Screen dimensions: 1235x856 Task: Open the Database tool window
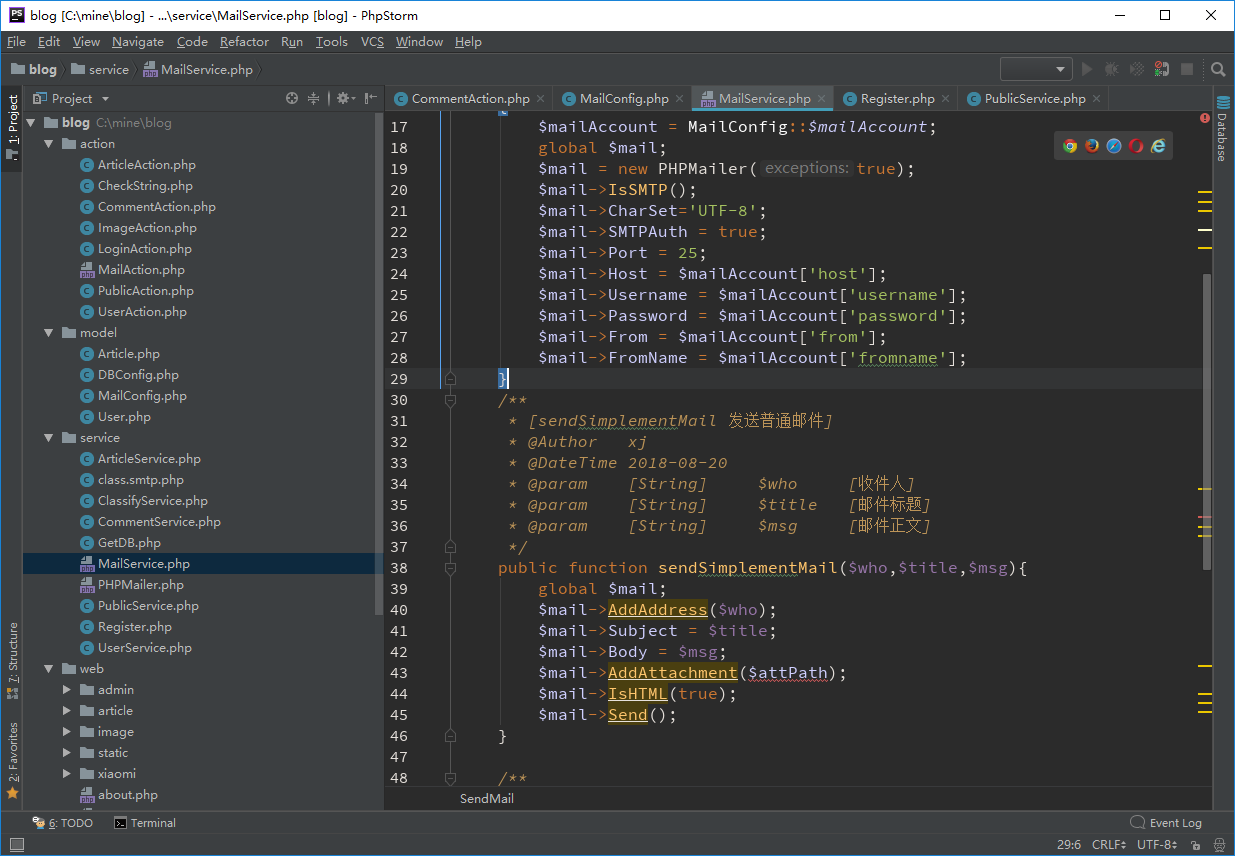[1222, 128]
